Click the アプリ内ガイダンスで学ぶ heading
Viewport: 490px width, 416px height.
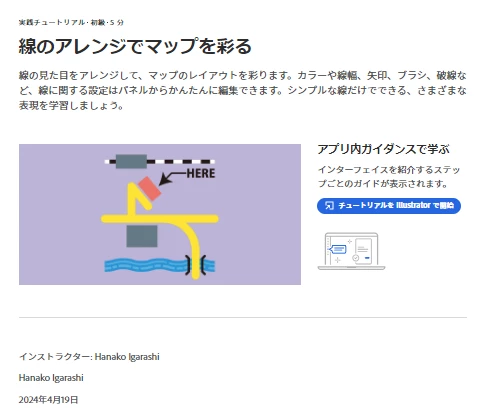click(383, 149)
